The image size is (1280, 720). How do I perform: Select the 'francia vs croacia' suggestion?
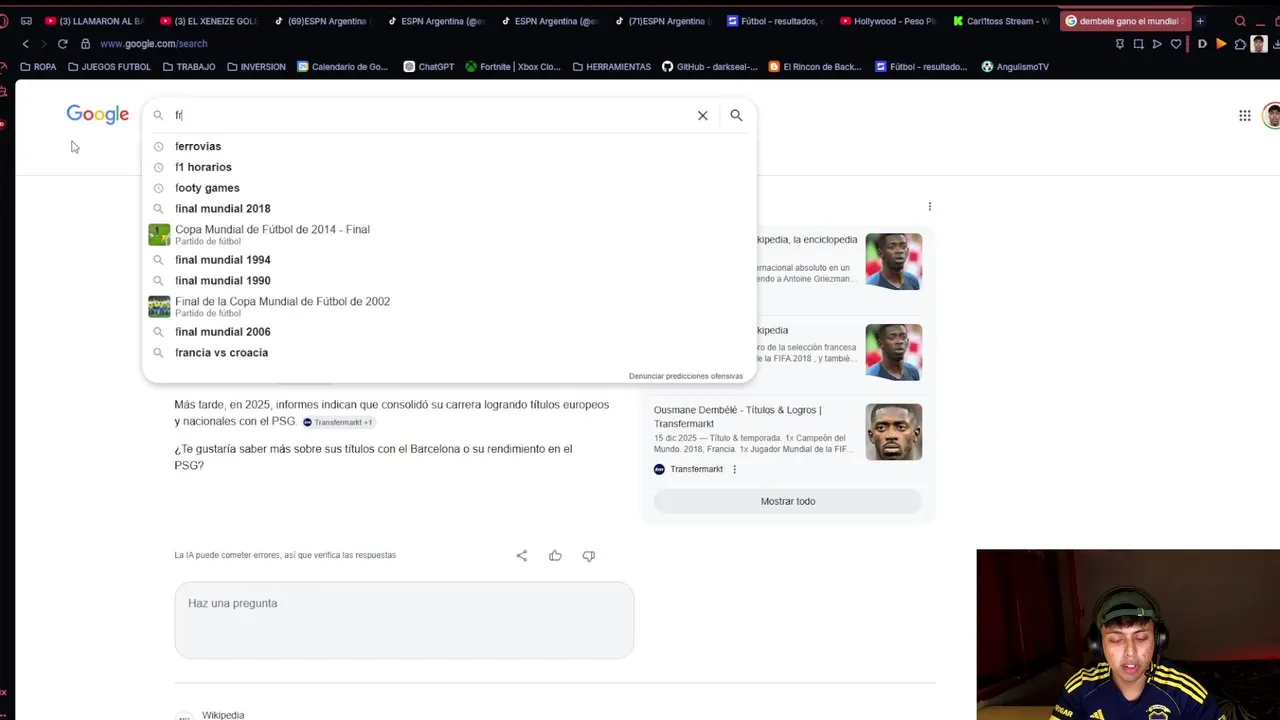tap(449, 353)
